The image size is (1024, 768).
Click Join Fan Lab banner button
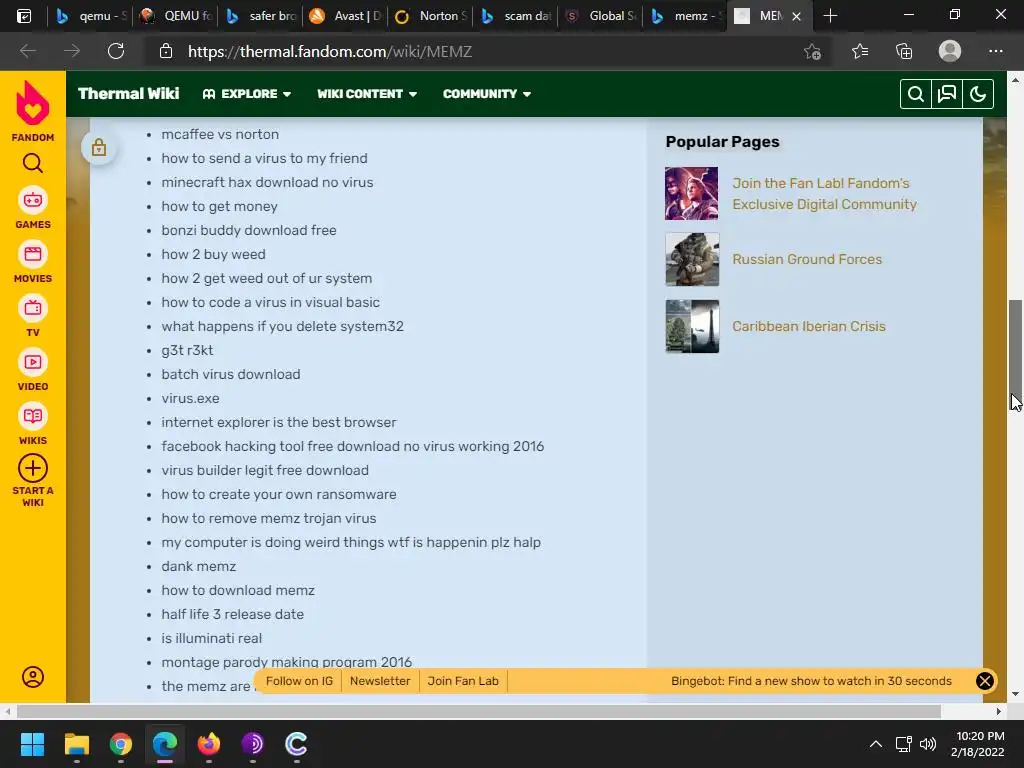point(463,681)
